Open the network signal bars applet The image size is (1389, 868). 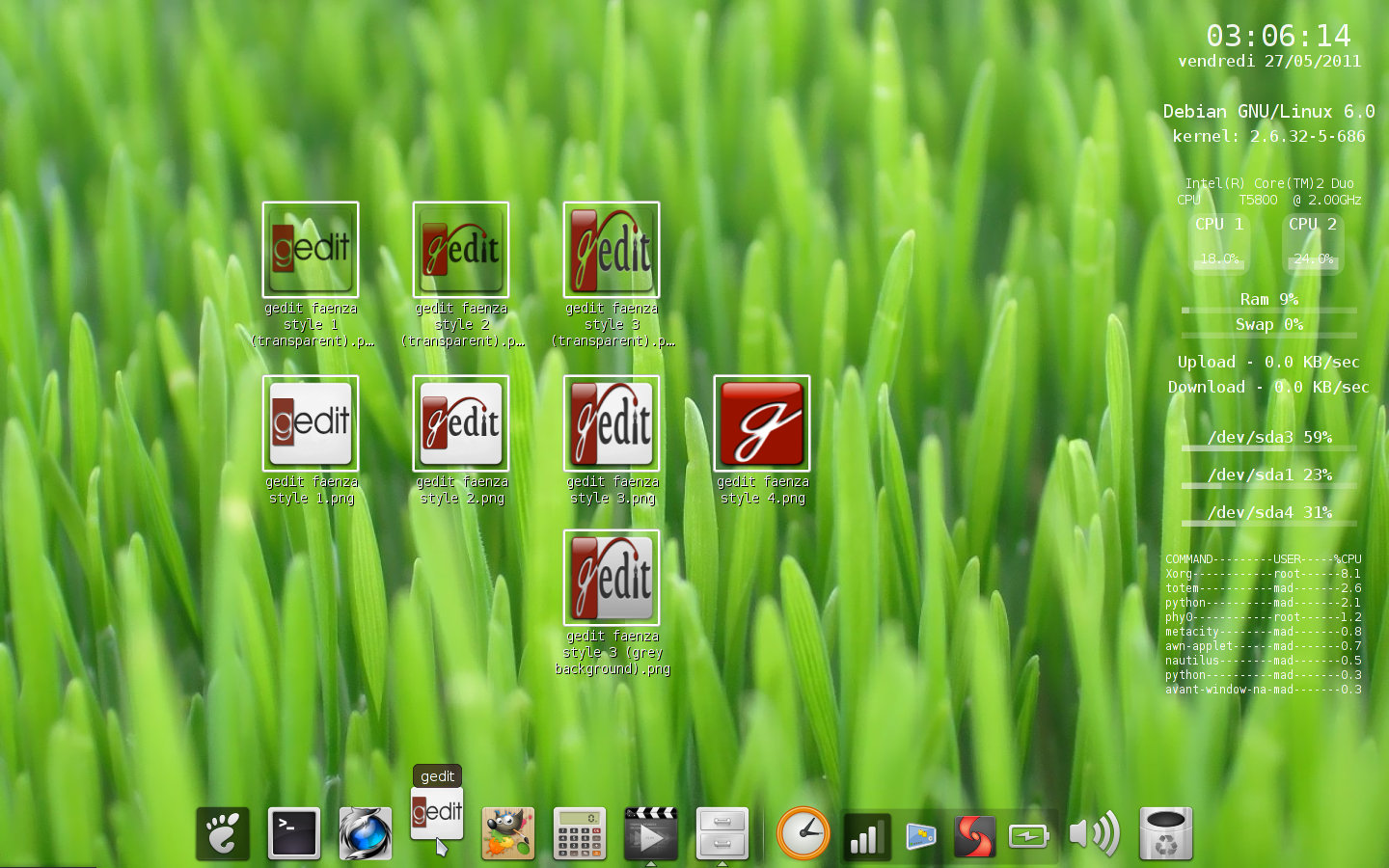866,835
